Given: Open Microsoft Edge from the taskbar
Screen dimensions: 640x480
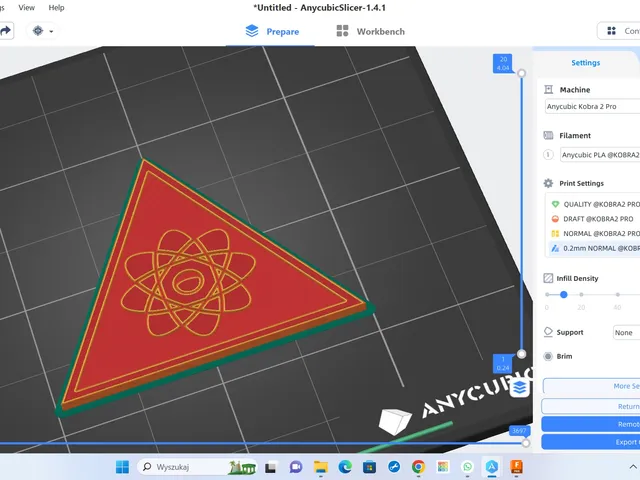Looking at the screenshot, I should click(345, 467).
